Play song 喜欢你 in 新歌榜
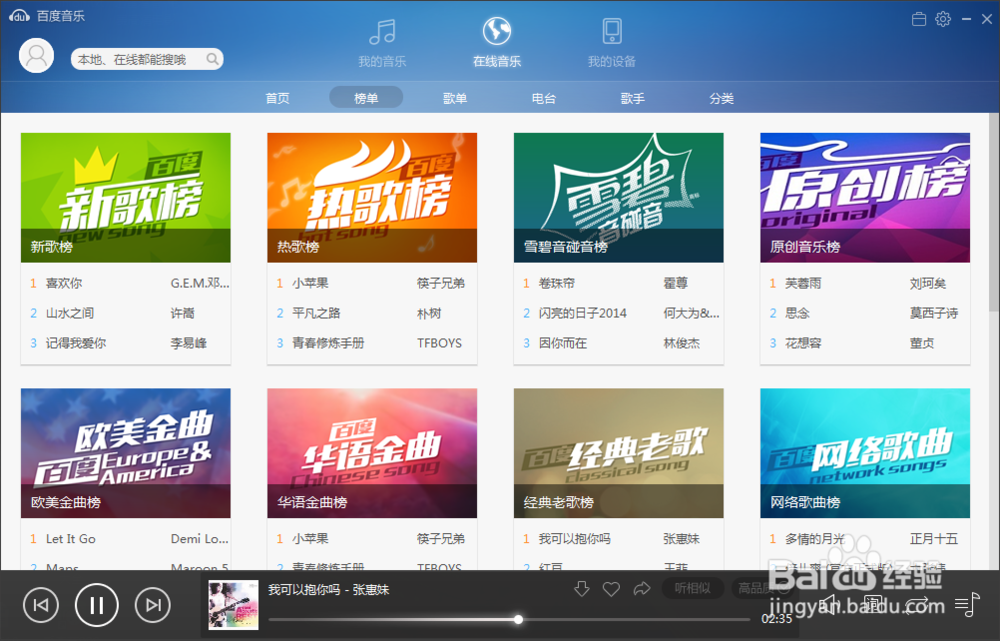Screen dimensions: 1000x641 (x=64, y=283)
